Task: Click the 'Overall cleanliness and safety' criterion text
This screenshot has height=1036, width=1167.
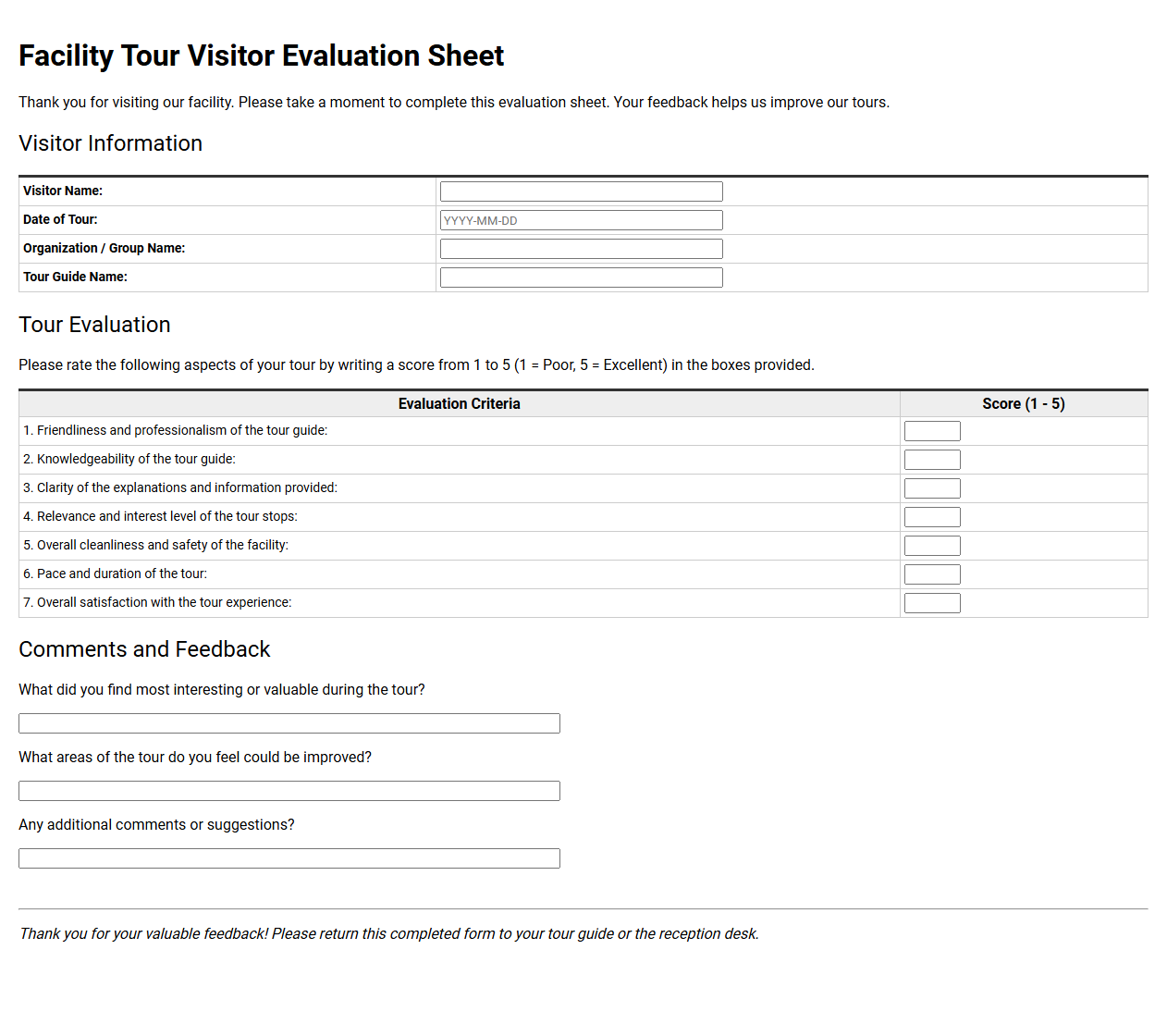Action: [155, 545]
